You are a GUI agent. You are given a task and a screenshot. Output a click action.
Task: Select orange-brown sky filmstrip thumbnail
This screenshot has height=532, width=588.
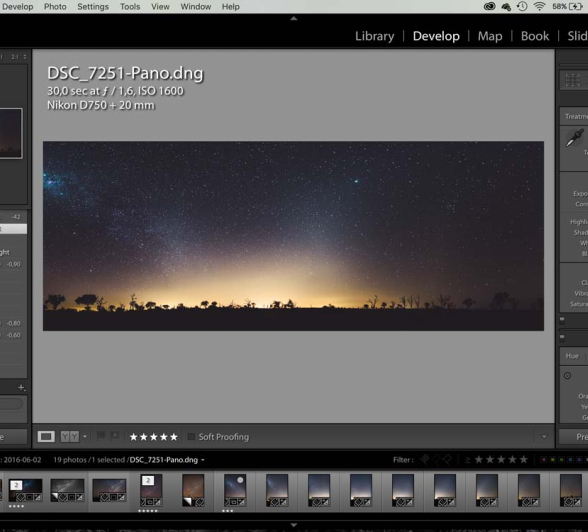coord(193,491)
